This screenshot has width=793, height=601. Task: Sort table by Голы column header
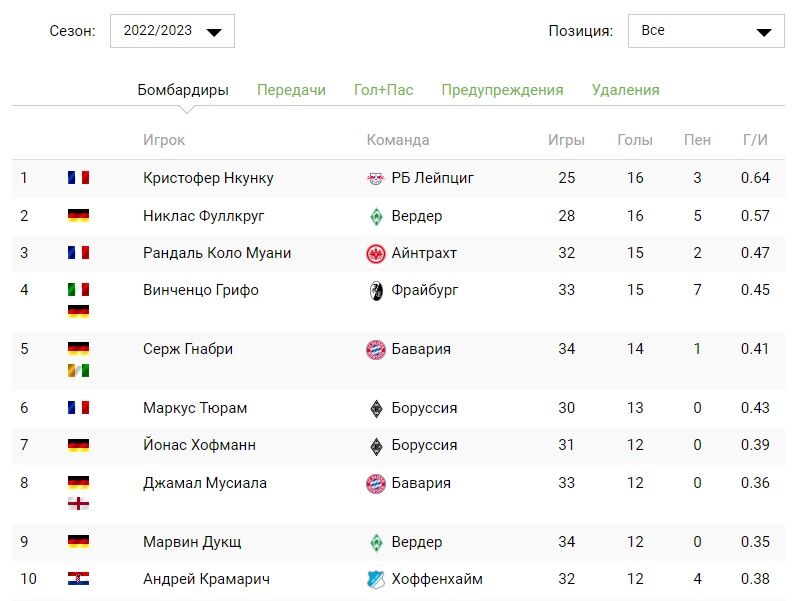(x=635, y=140)
